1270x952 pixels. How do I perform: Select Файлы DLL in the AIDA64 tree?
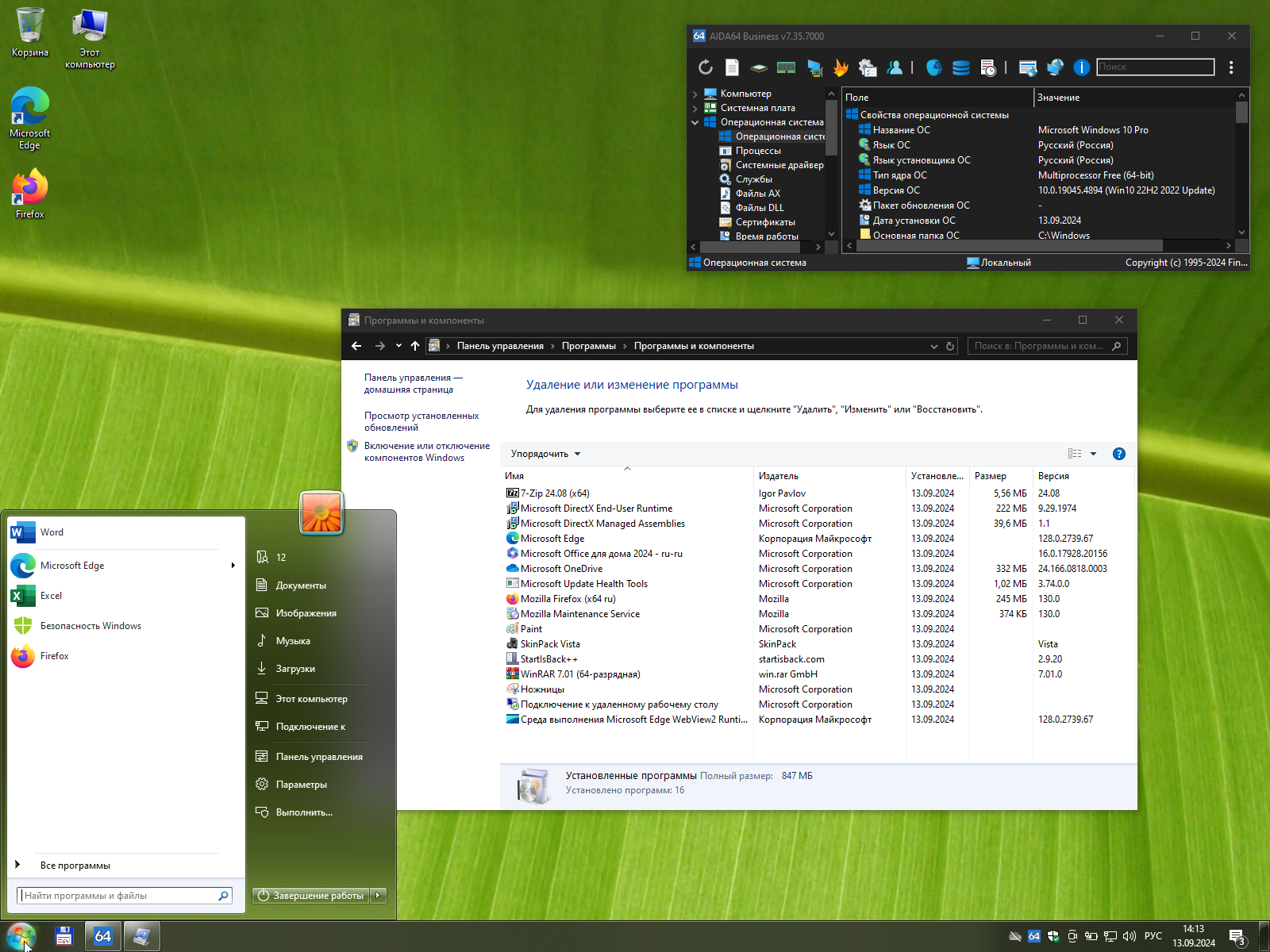coord(760,208)
